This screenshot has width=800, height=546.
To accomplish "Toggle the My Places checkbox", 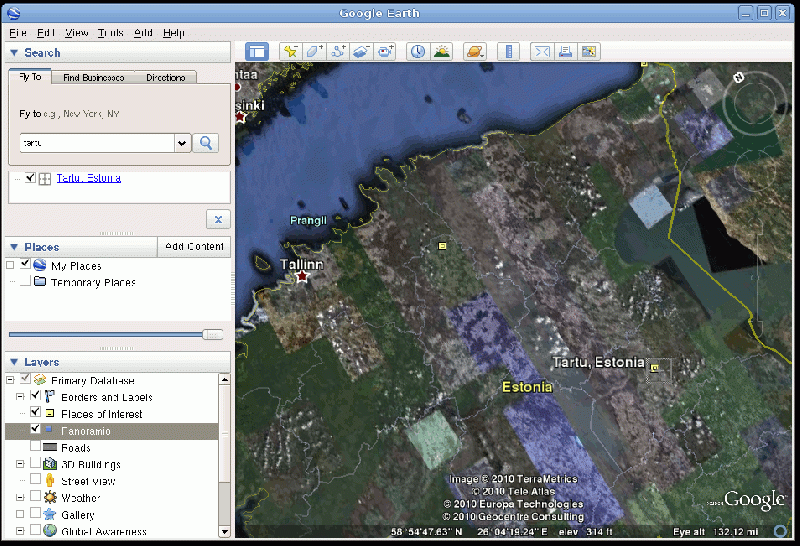I will tap(26, 264).
